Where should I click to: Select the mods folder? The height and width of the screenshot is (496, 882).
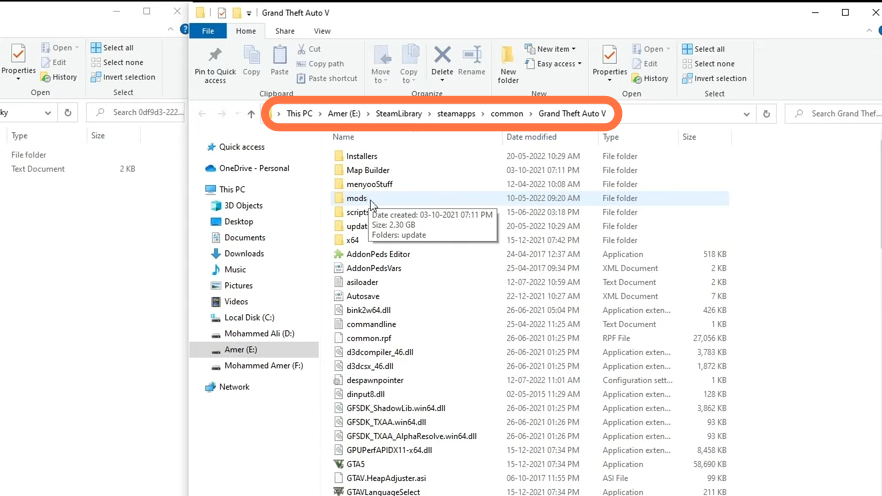point(356,198)
